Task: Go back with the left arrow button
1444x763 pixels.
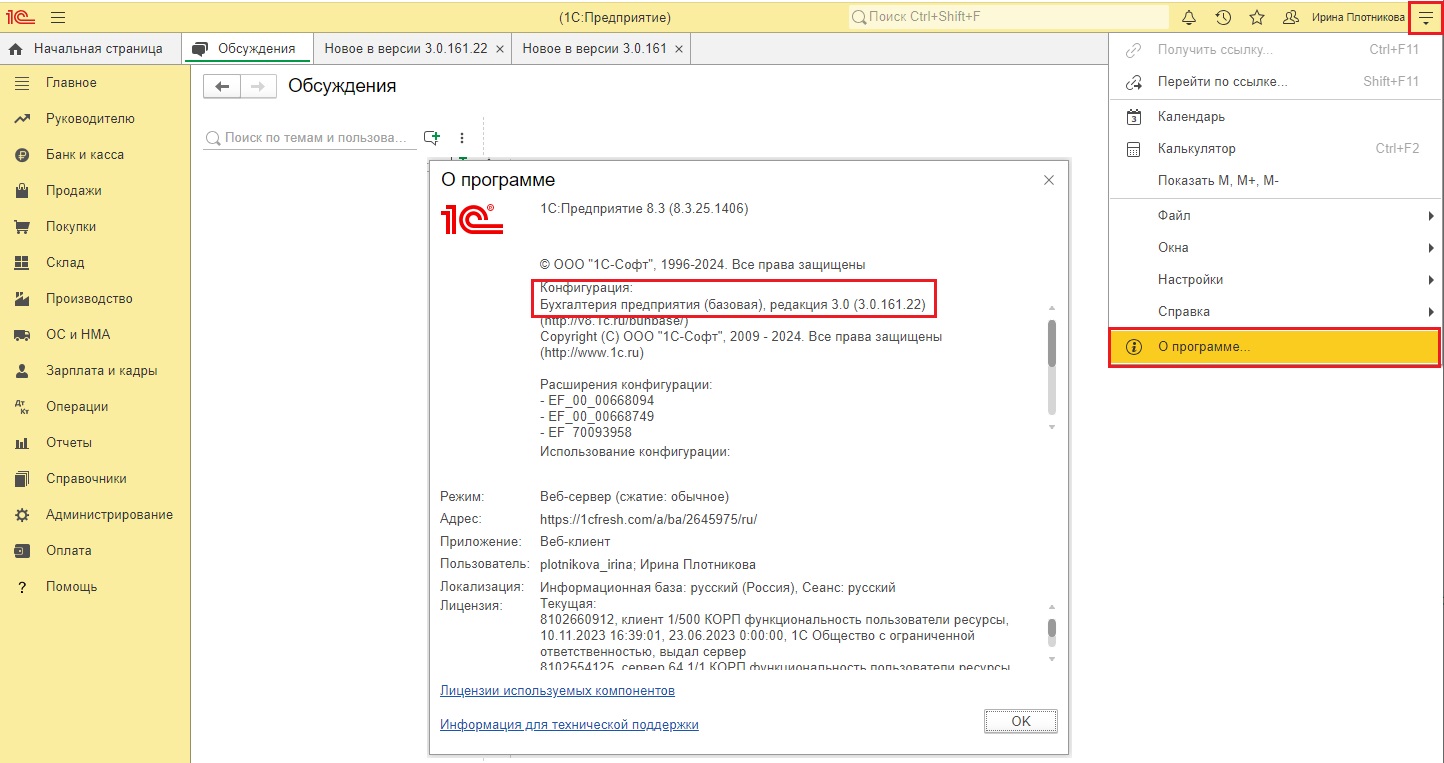Action: tap(222, 87)
